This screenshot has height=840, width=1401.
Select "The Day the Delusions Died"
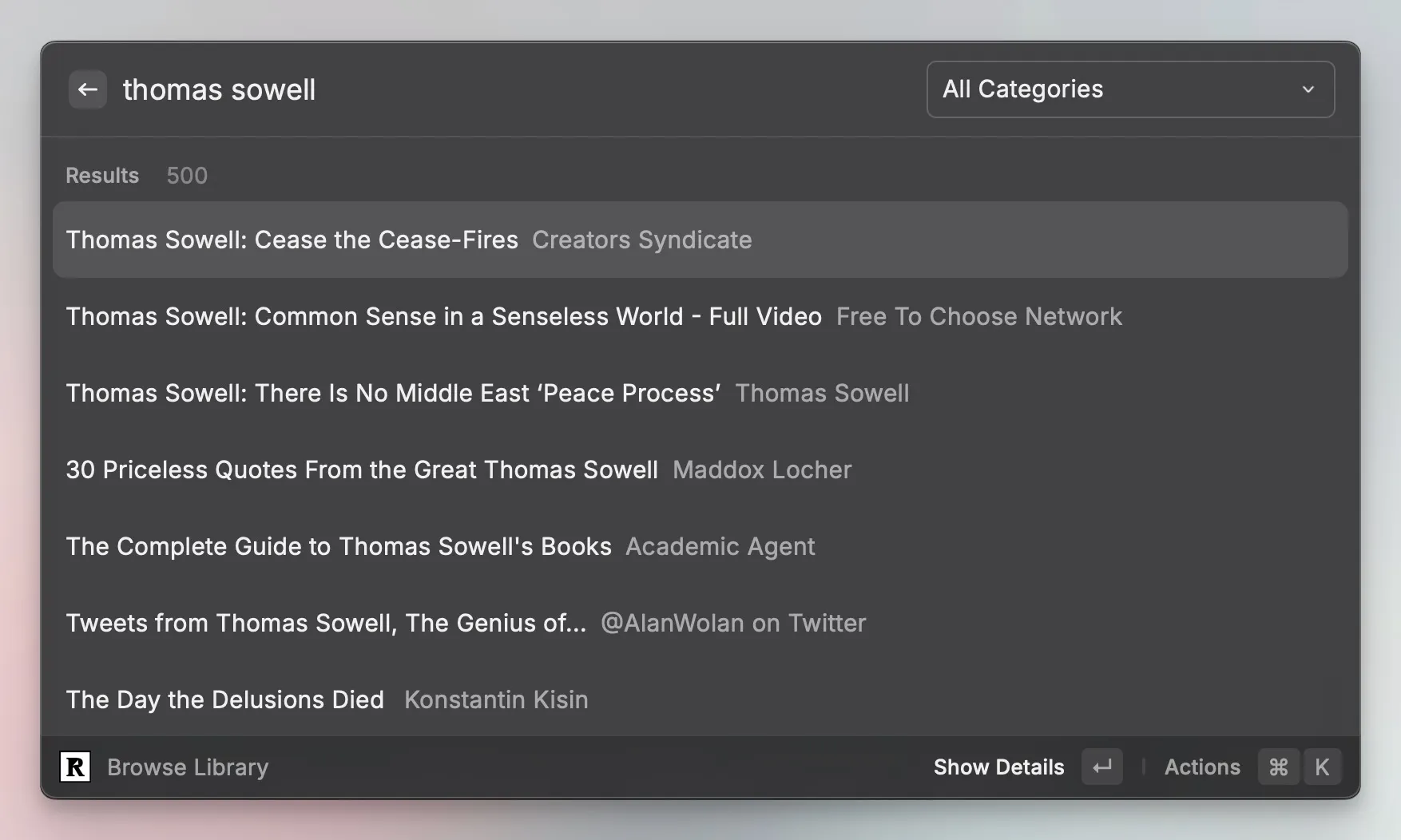click(x=224, y=699)
